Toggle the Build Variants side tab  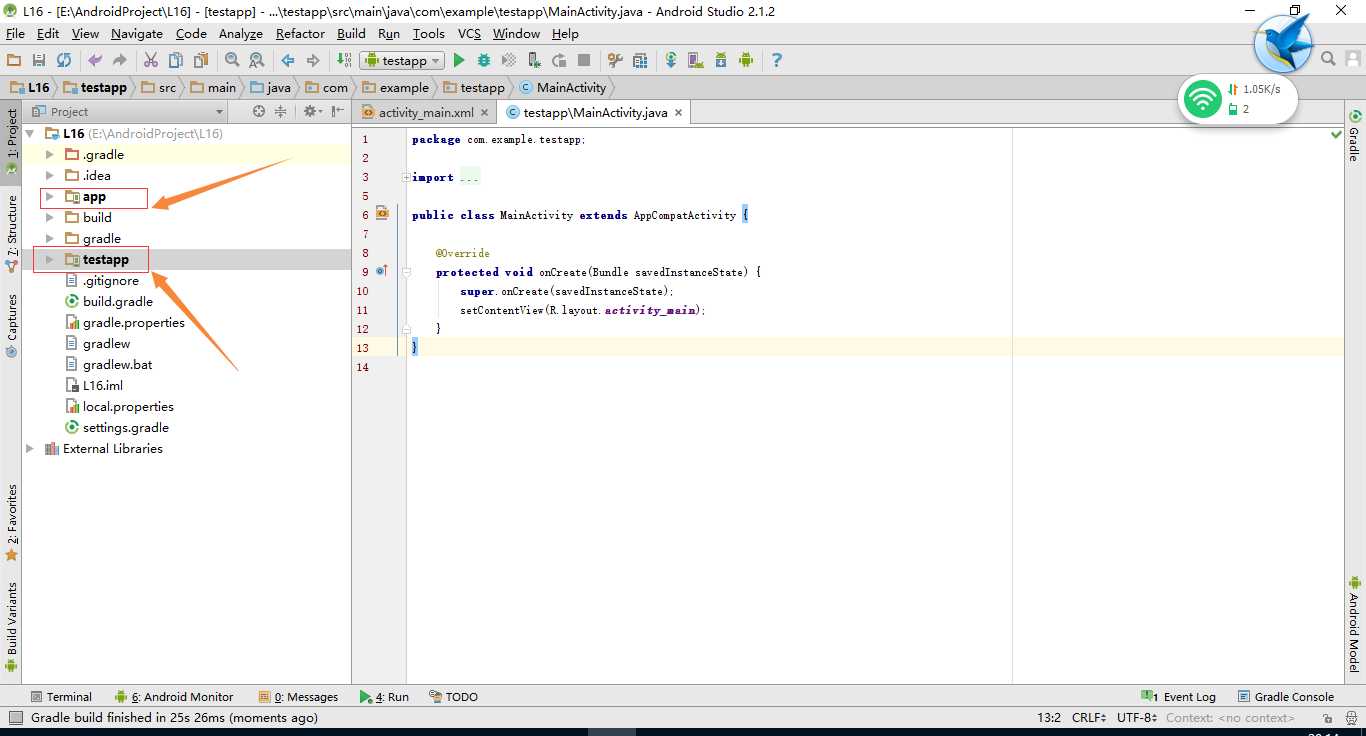pyautogui.click(x=11, y=626)
